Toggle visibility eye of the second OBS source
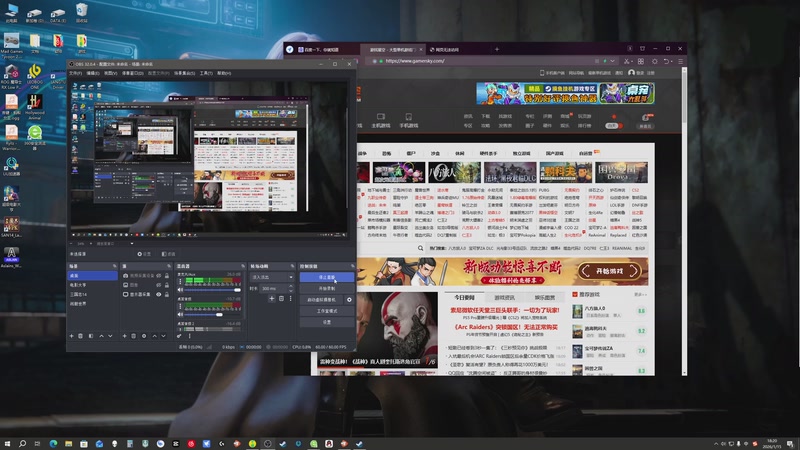 tap(159, 285)
